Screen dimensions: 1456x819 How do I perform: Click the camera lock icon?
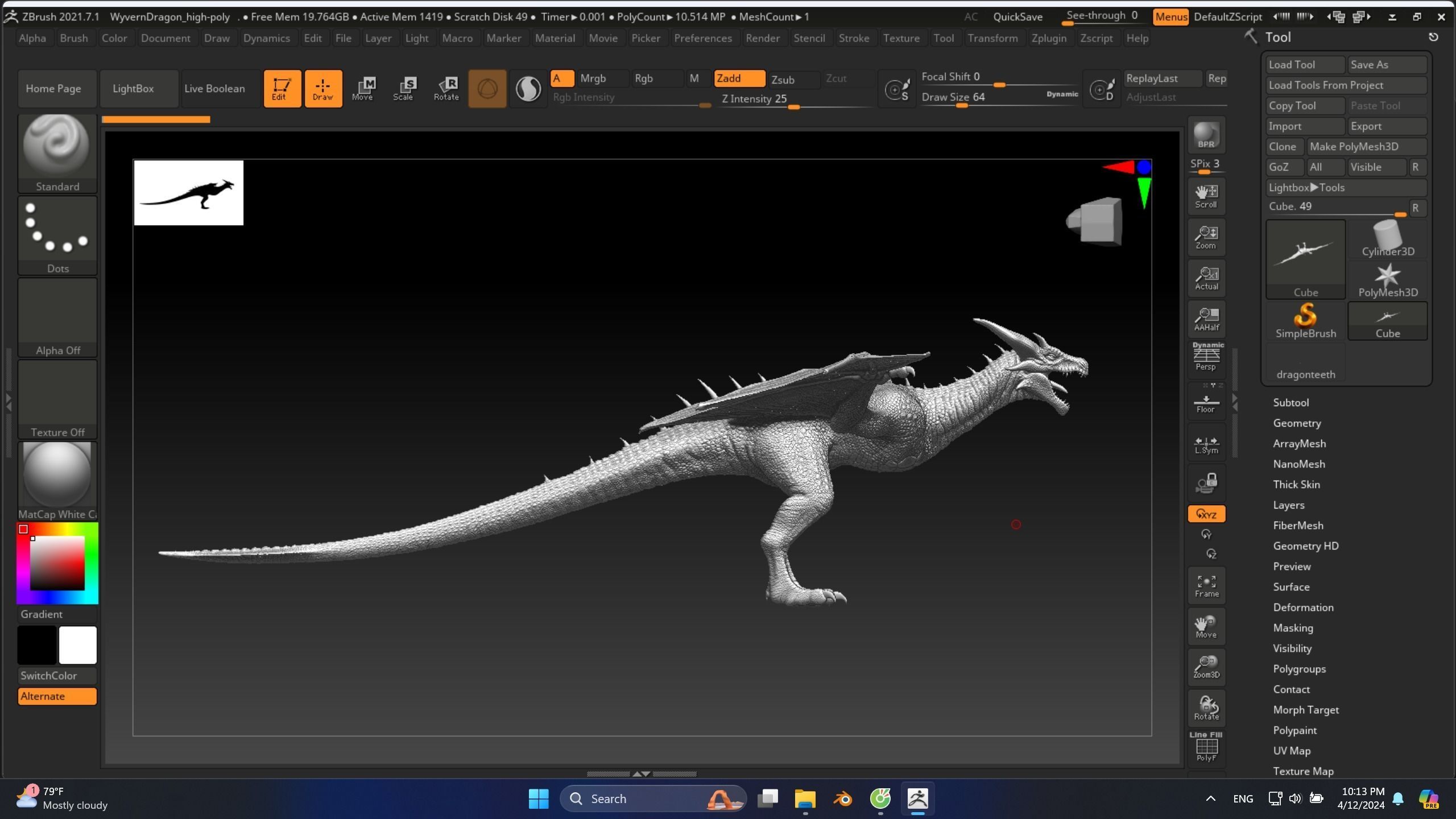click(x=1206, y=483)
